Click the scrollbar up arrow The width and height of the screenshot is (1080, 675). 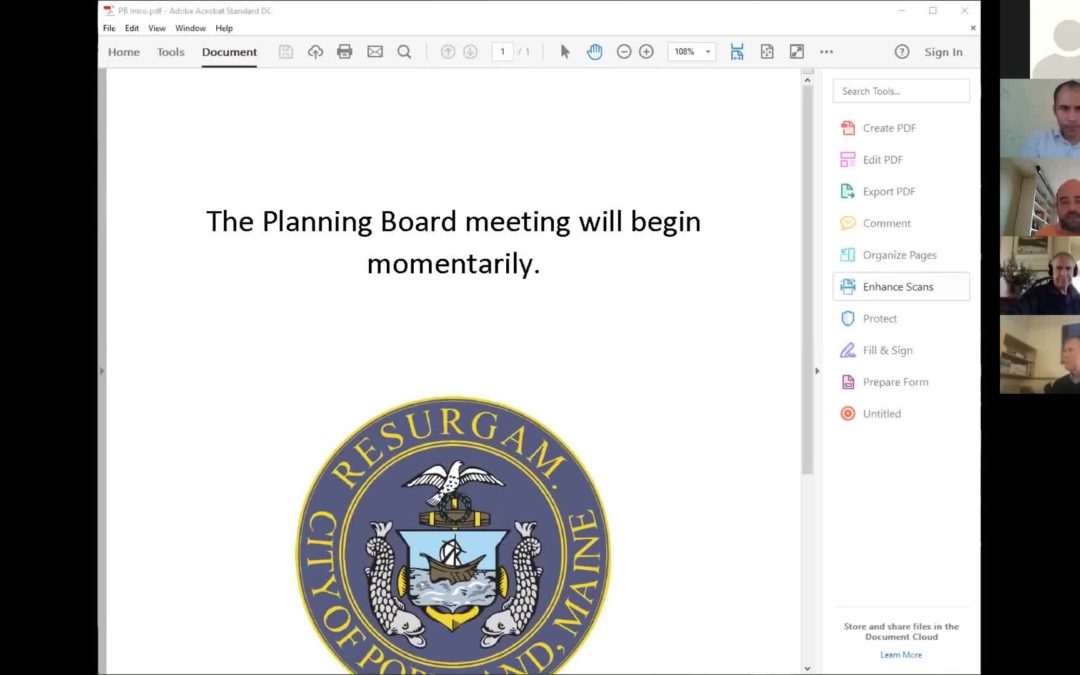pos(807,80)
